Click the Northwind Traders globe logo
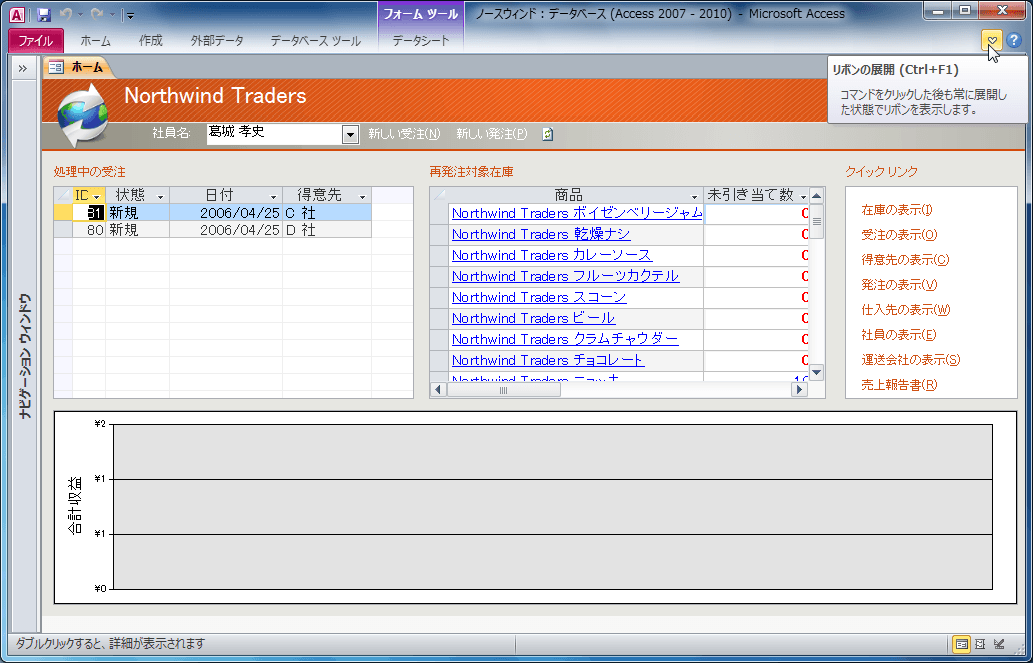The width and height of the screenshot is (1033, 663). [x=82, y=115]
